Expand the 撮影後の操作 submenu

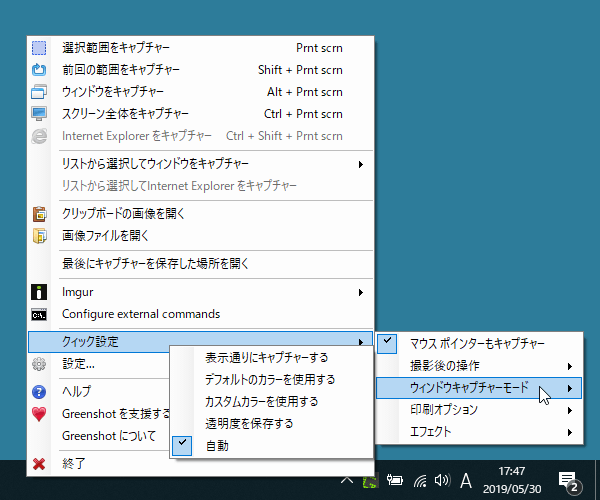(x=479, y=366)
